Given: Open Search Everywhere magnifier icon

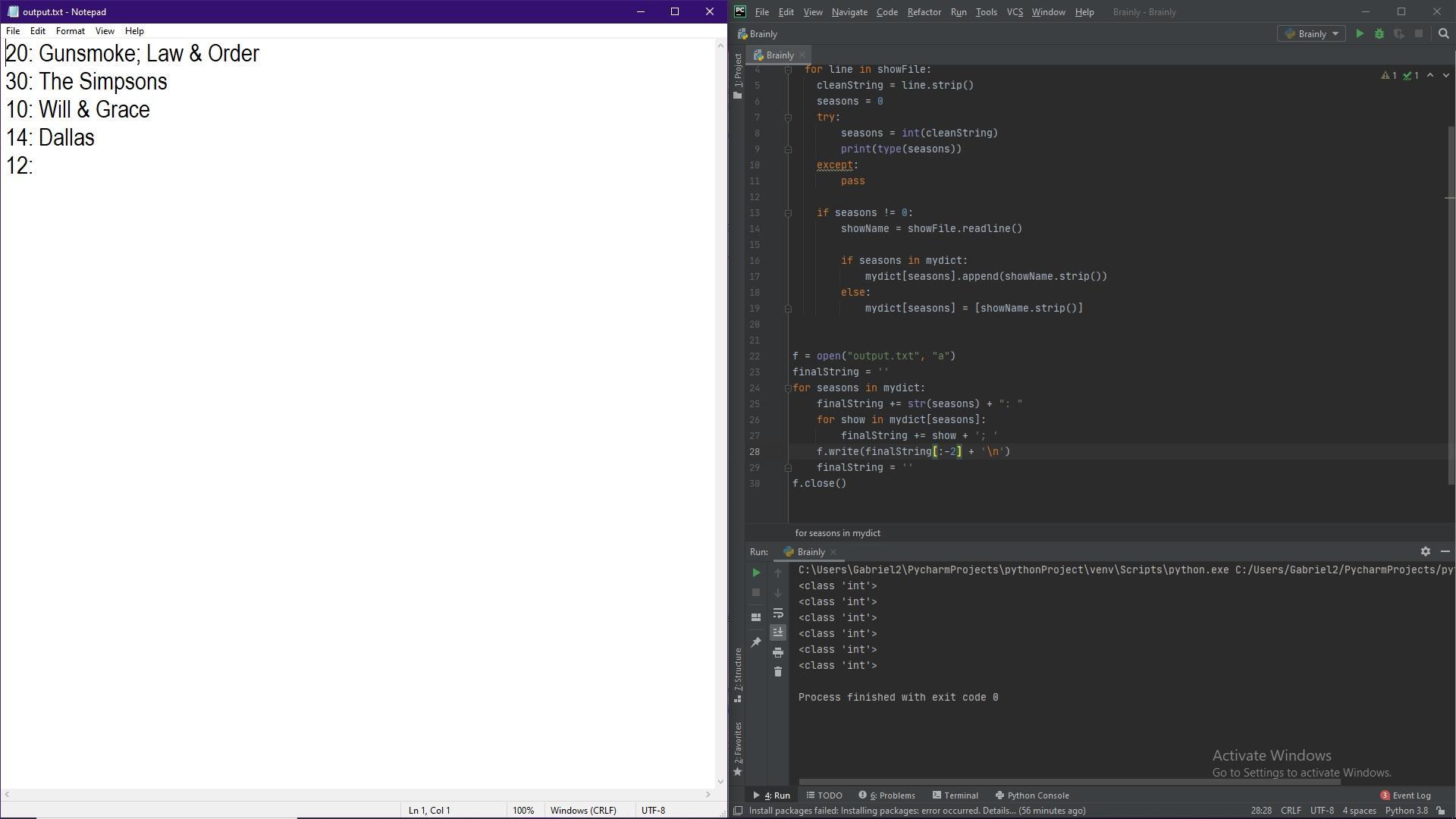Looking at the screenshot, I should click(1444, 34).
